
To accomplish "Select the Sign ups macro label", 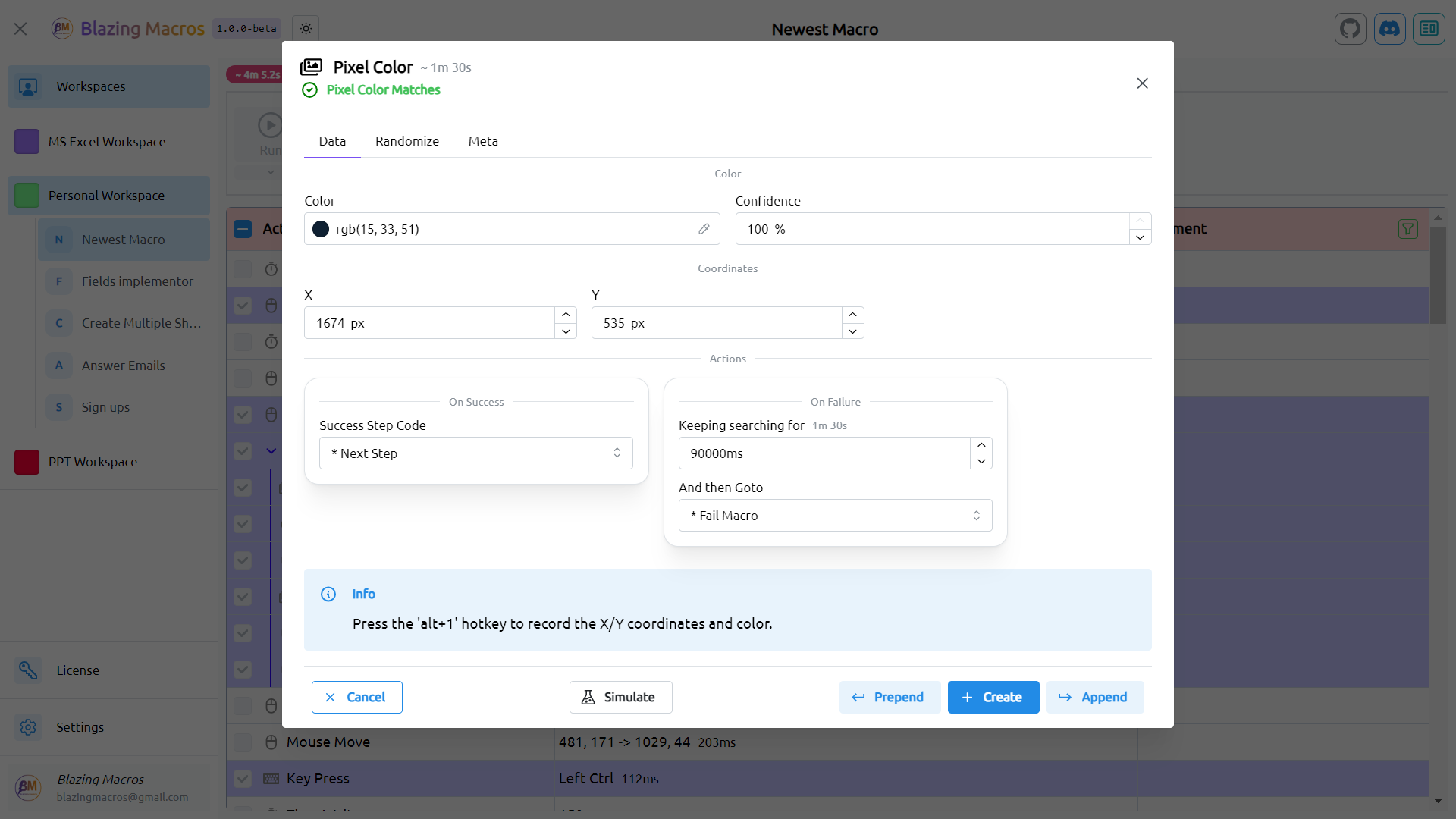I will click(x=105, y=407).
